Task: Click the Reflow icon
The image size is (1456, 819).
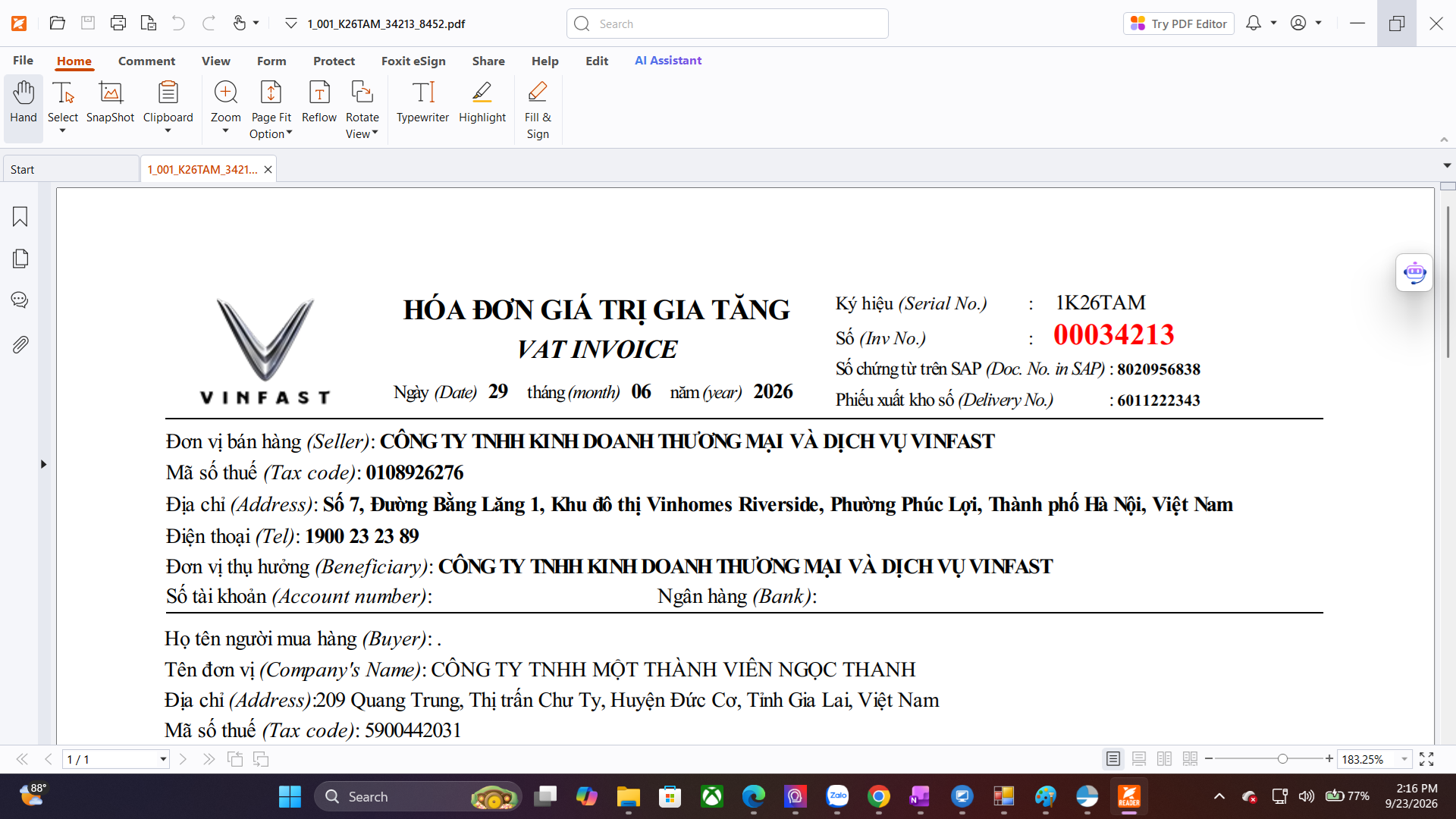Action: click(x=319, y=102)
